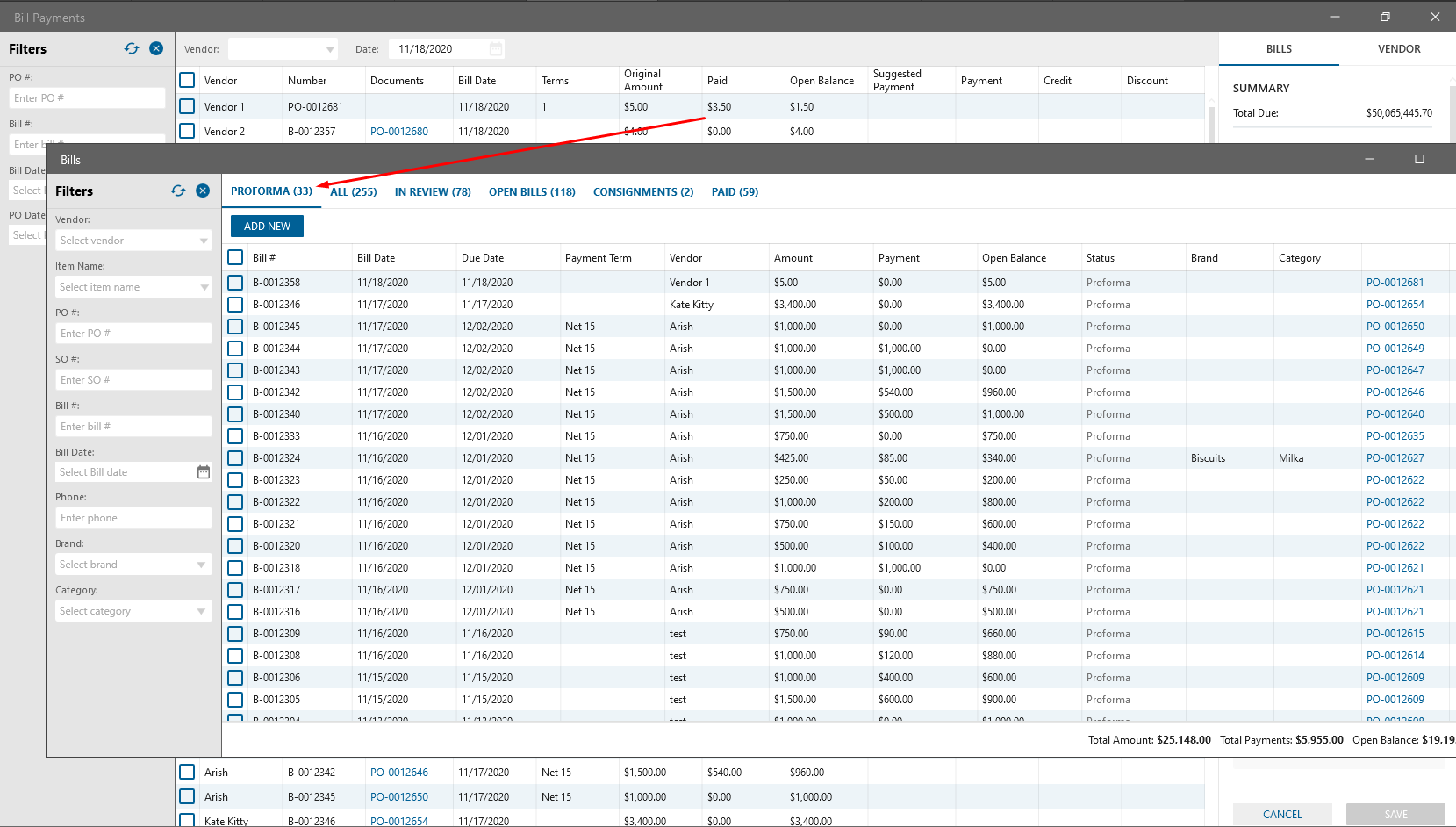This screenshot has height=827, width=1456.
Task: Switch to the VENDOR tab
Action: tap(1398, 49)
